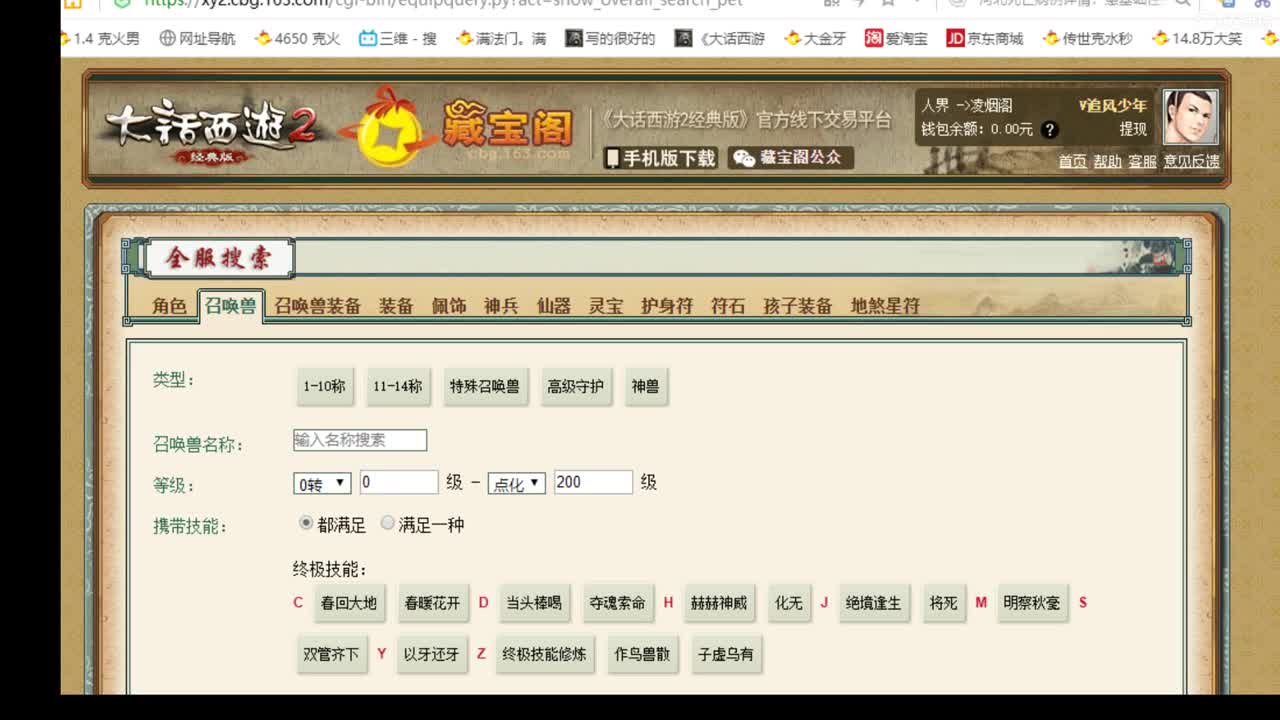Select the 绝境逢生 skill
1280x720 pixels.
[x=874, y=603]
